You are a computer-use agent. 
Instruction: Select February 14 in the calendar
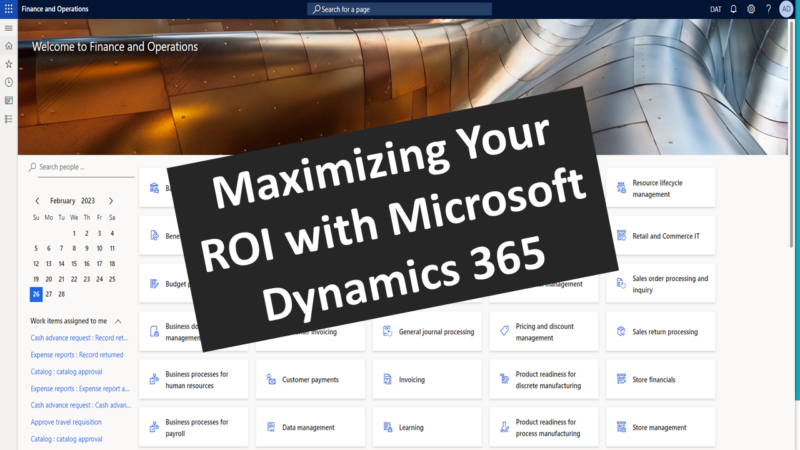coord(61,264)
